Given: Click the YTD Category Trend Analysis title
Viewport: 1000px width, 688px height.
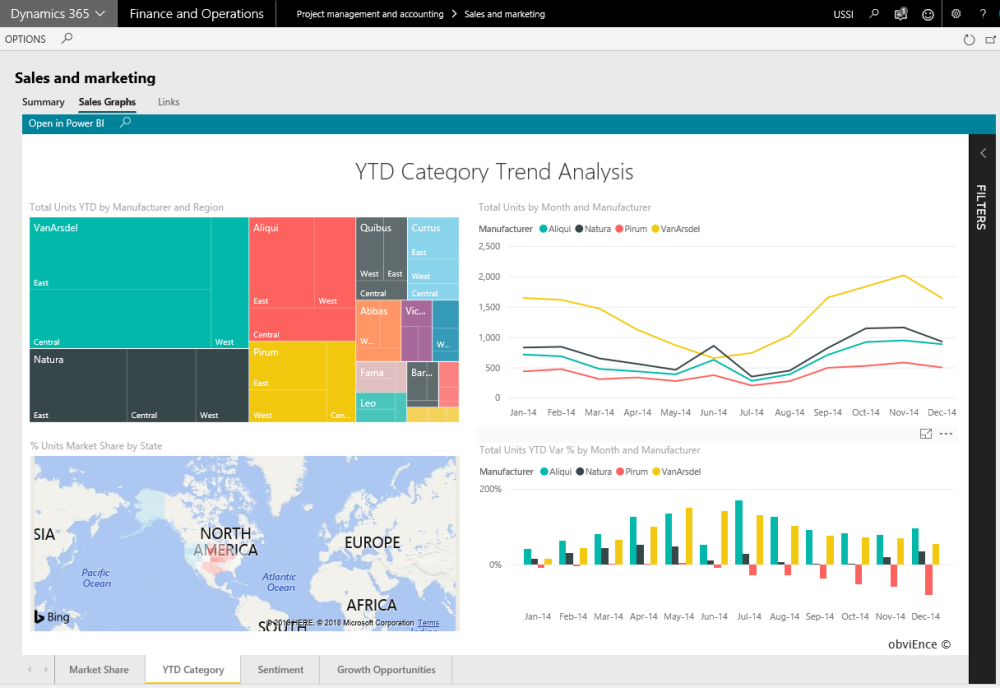Looking at the screenshot, I should 494,172.
